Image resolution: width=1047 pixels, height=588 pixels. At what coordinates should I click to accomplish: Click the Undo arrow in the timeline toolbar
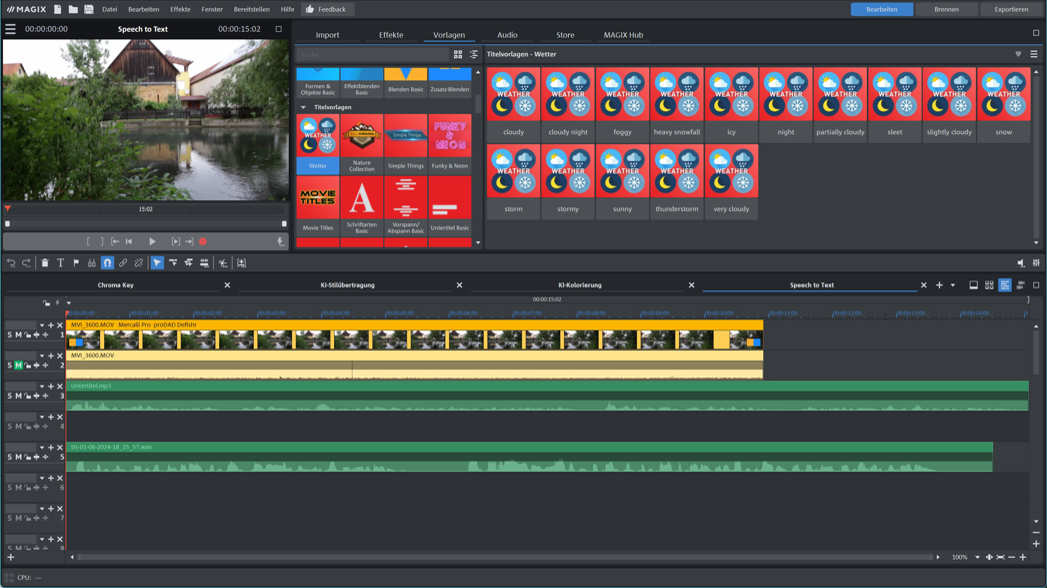(11, 263)
